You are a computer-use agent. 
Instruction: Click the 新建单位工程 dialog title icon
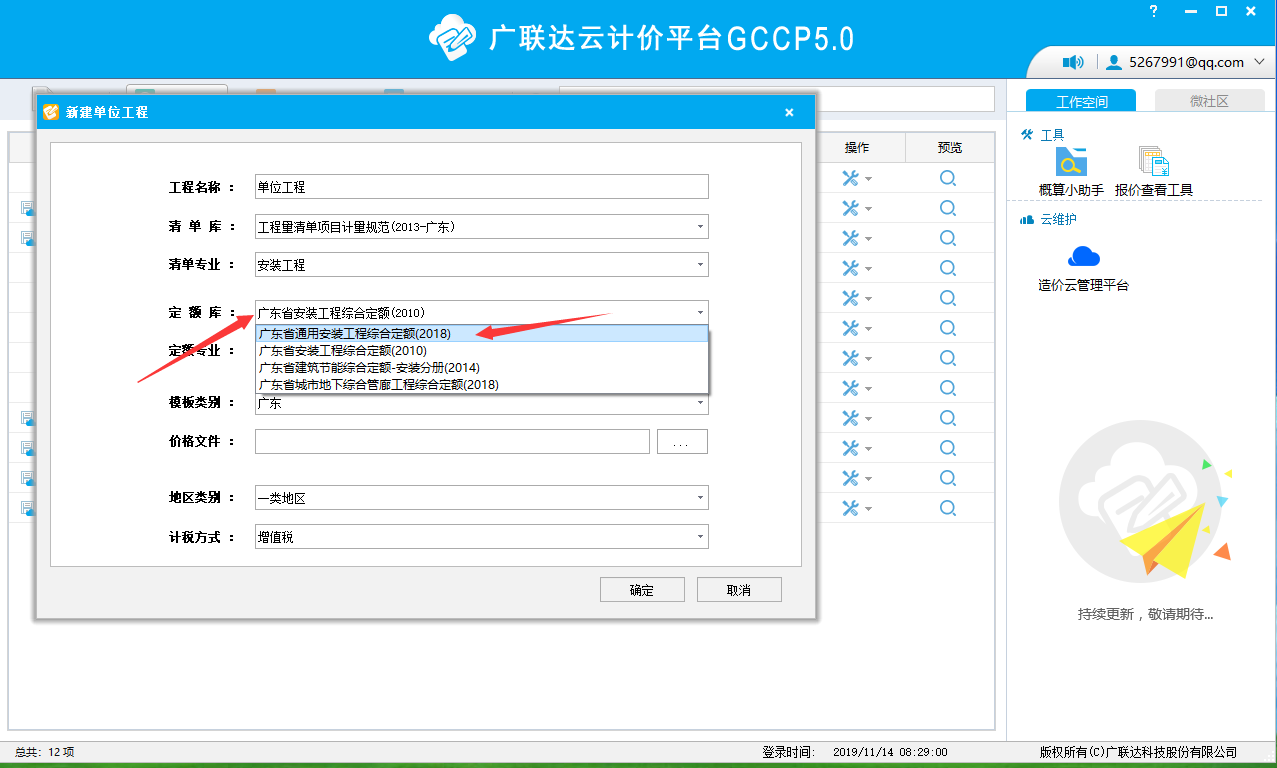[51, 112]
